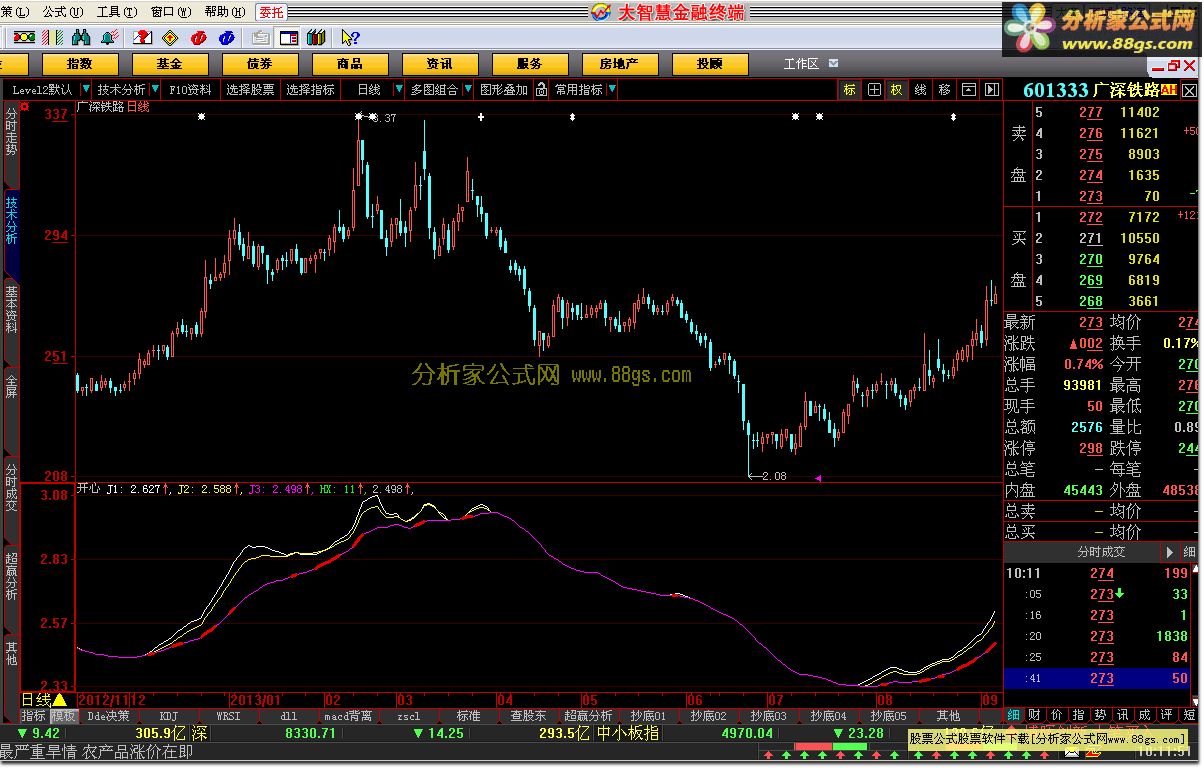Click the 细 button beside 分时成交

pos(1190,552)
